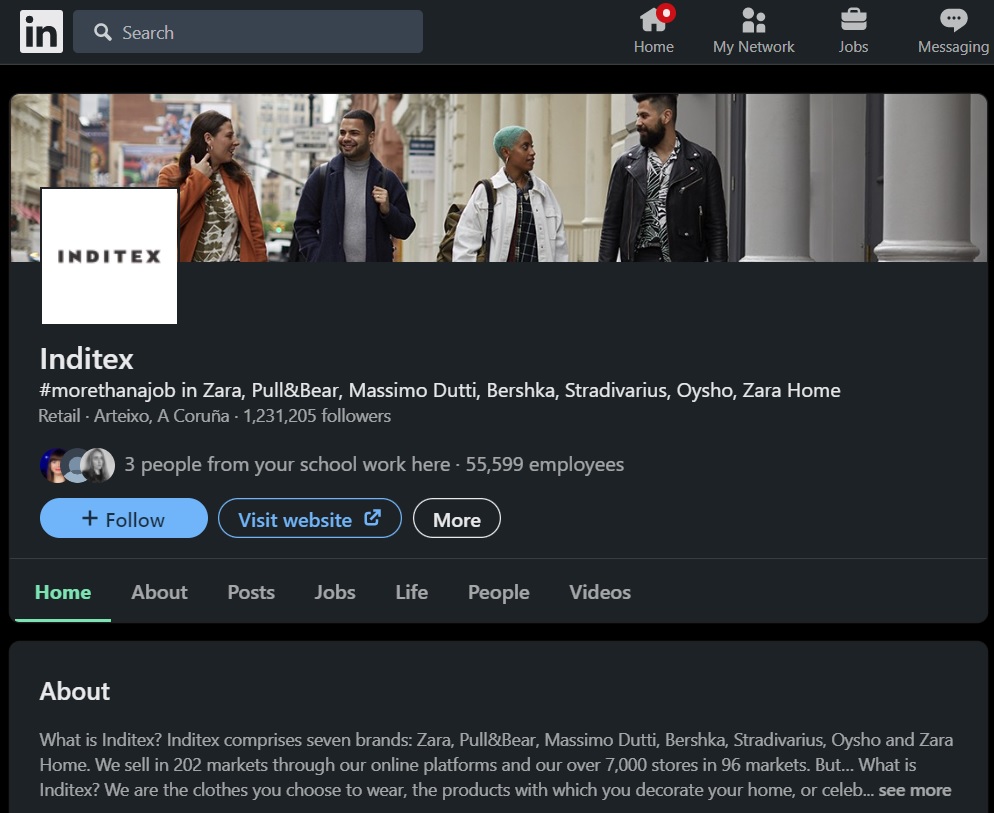Click the LinkedIn logo icon
This screenshot has height=813, width=994.
[41, 32]
